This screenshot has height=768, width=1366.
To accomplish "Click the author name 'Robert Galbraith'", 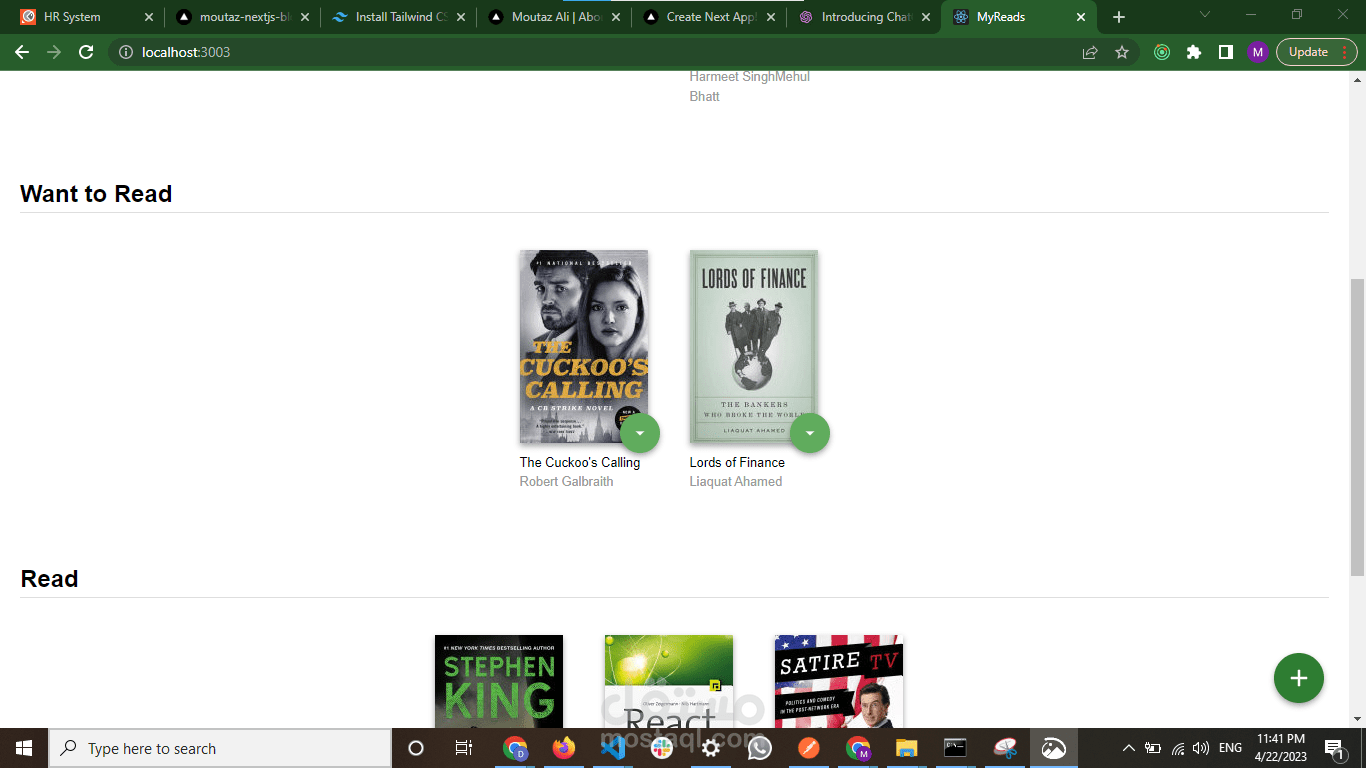I will [566, 481].
